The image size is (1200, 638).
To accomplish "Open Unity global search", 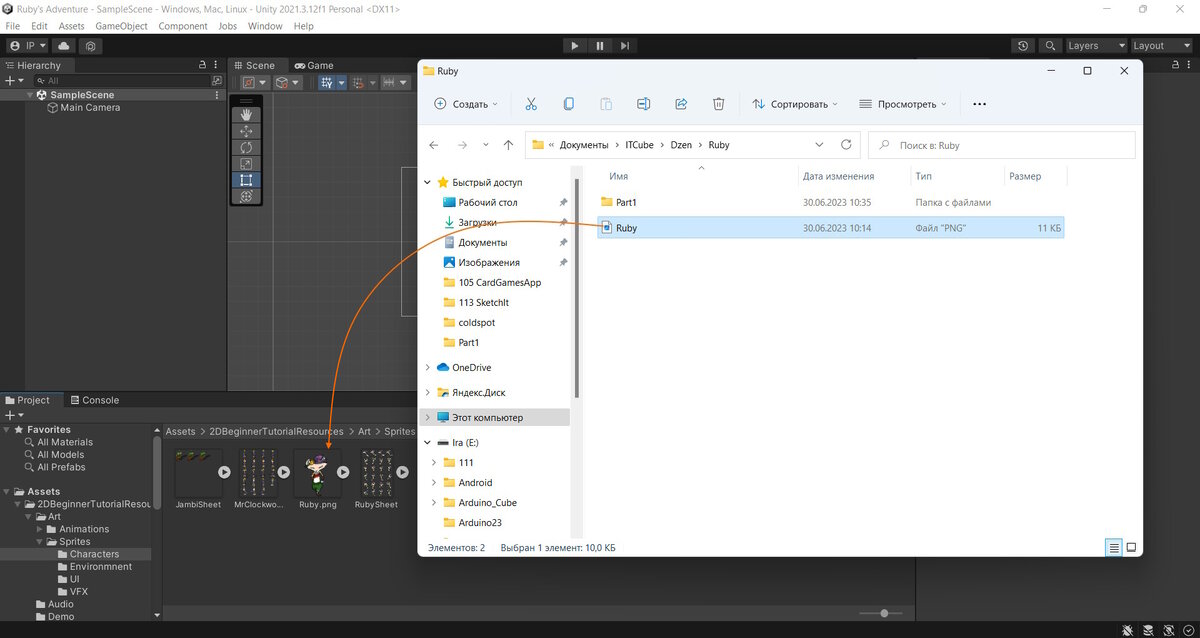I will (1049, 46).
